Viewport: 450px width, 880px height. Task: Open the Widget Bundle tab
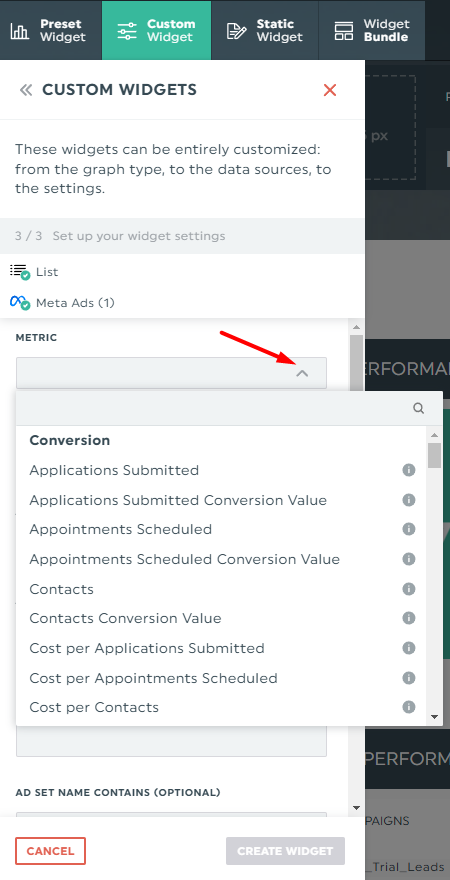tap(371, 30)
